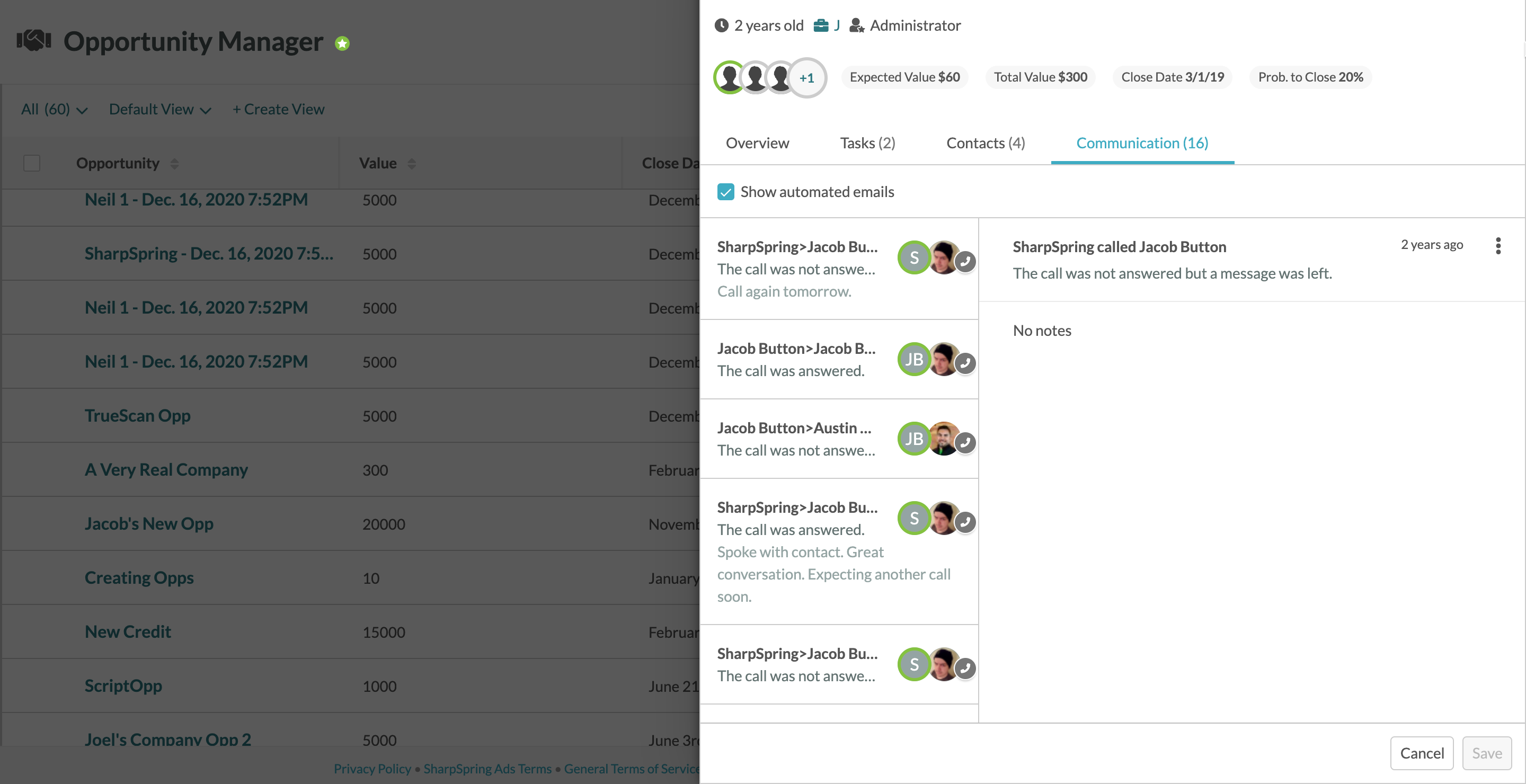Tick the select-all opportunities checkbox
The height and width of the screenshot is (784, 1526).
[32, 164]
